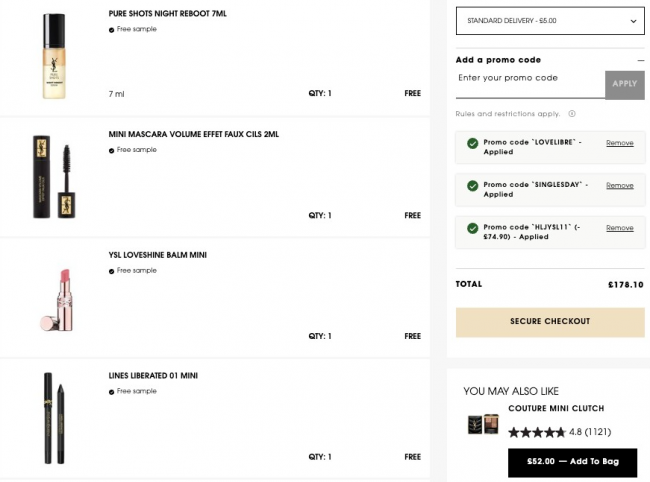
Task: Click the rules and restrictions info icon
Action: [572, 114]
